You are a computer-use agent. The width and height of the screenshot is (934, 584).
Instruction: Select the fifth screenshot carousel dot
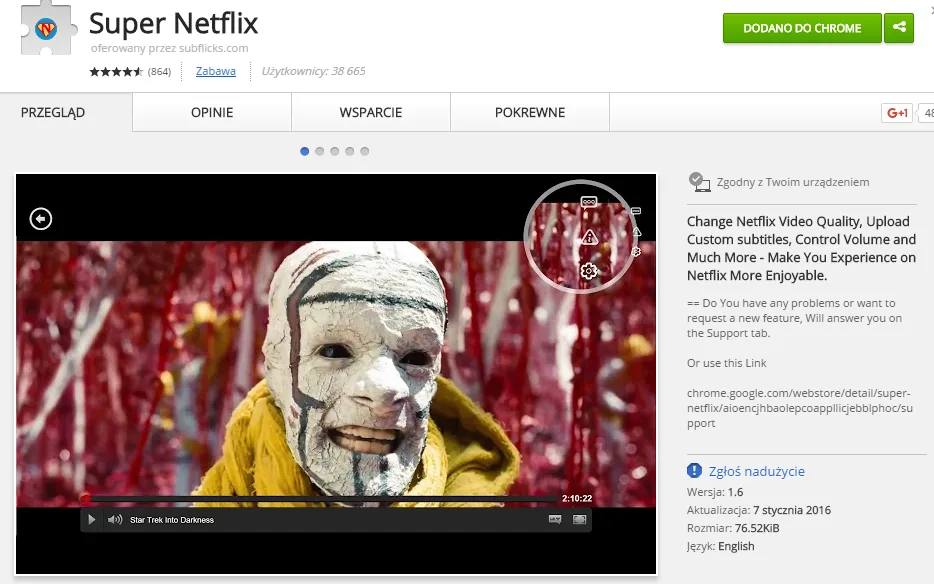[365, 151]
